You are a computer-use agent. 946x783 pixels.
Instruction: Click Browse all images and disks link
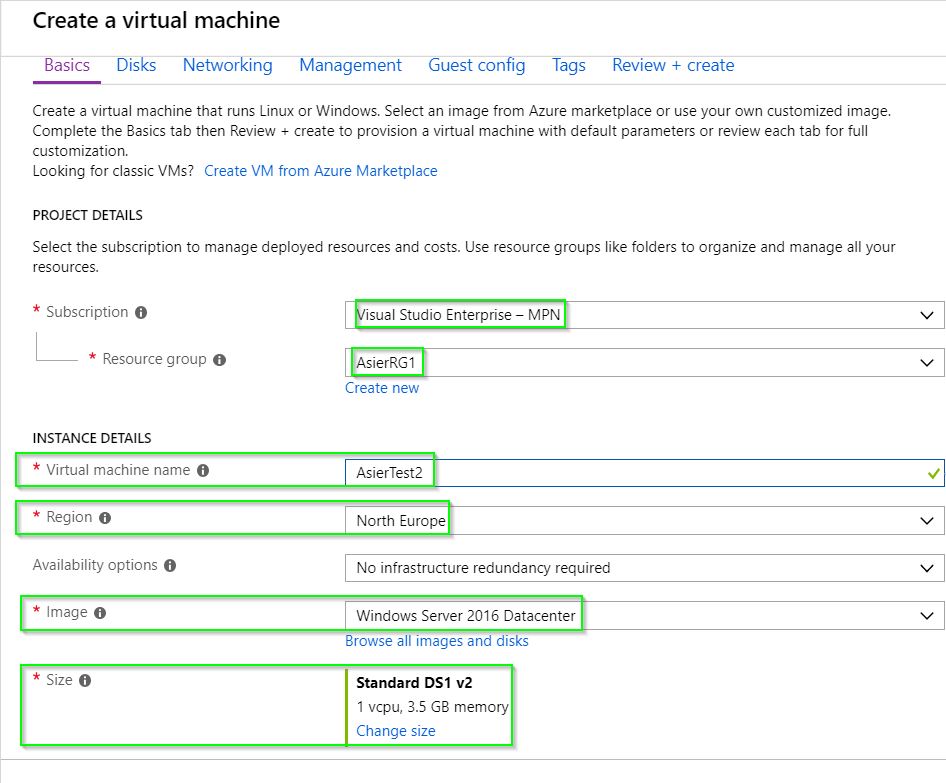(437, 641)
